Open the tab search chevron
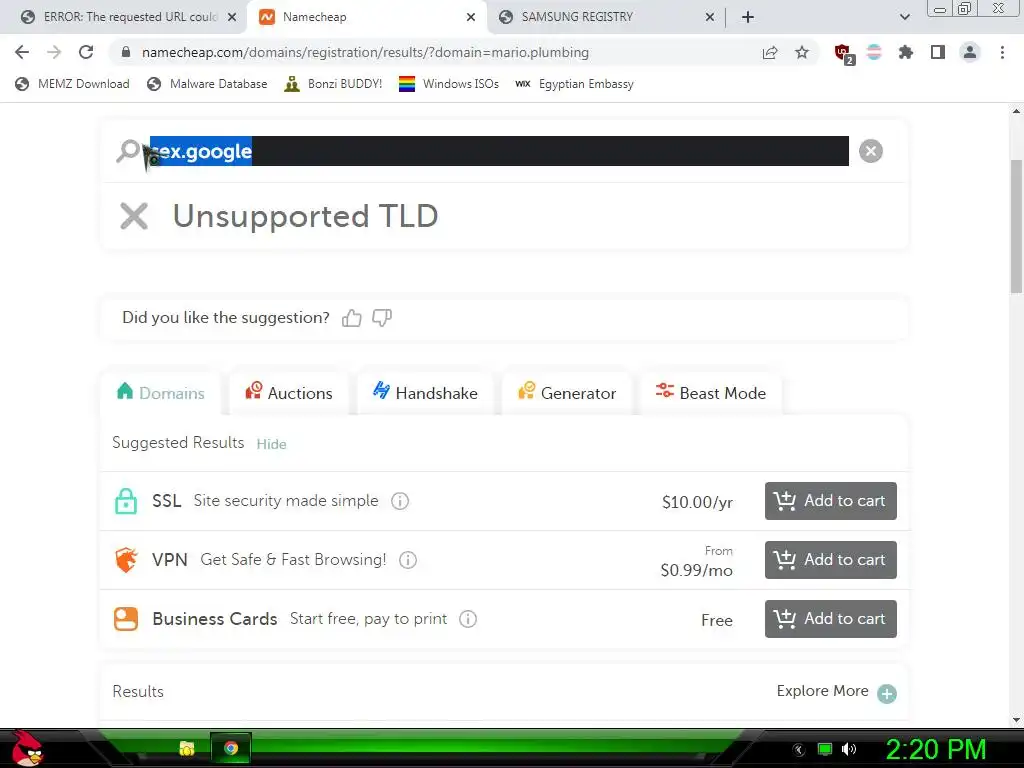 (904, 17)
